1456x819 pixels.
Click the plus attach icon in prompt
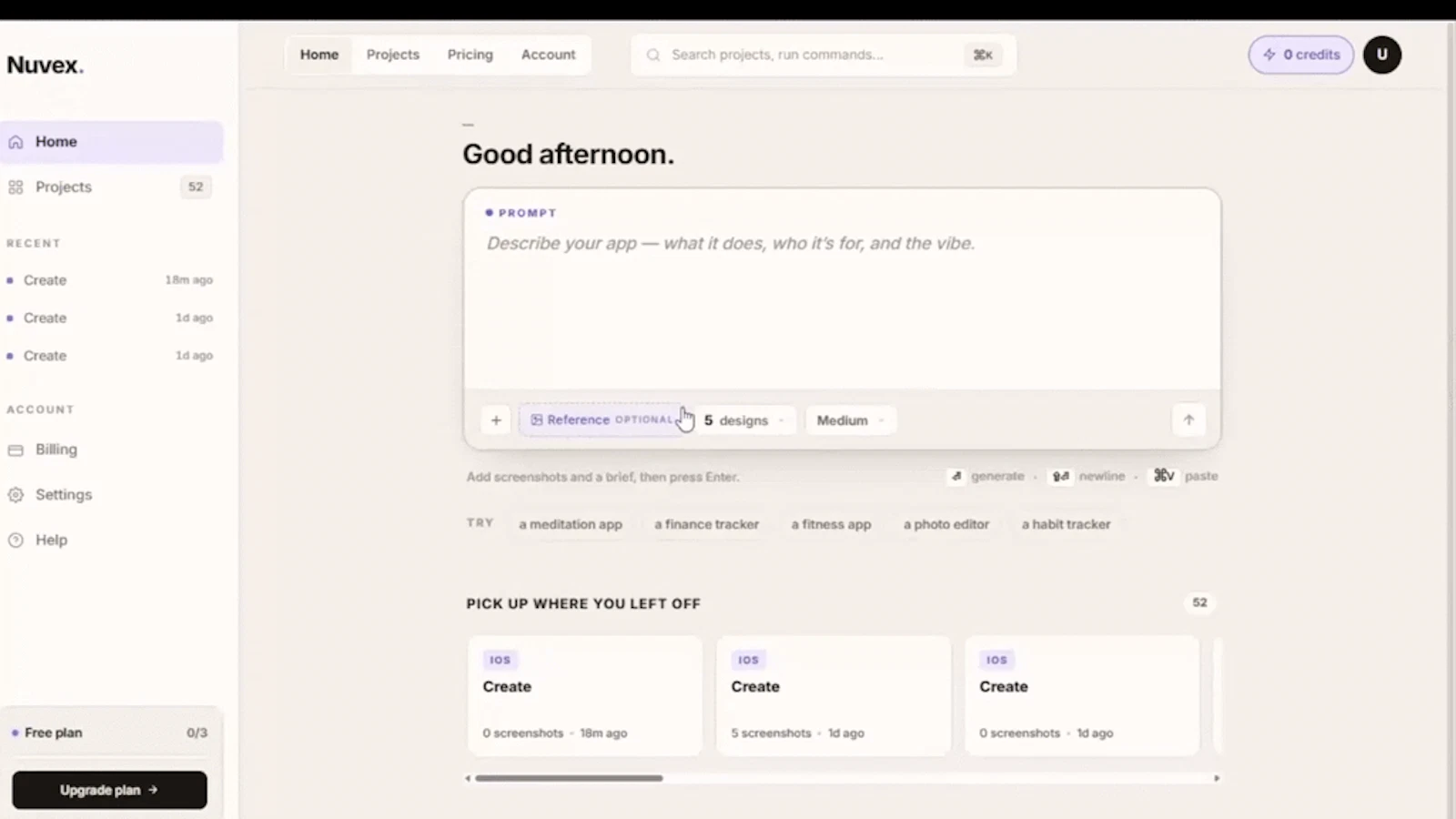click(496, 420)
